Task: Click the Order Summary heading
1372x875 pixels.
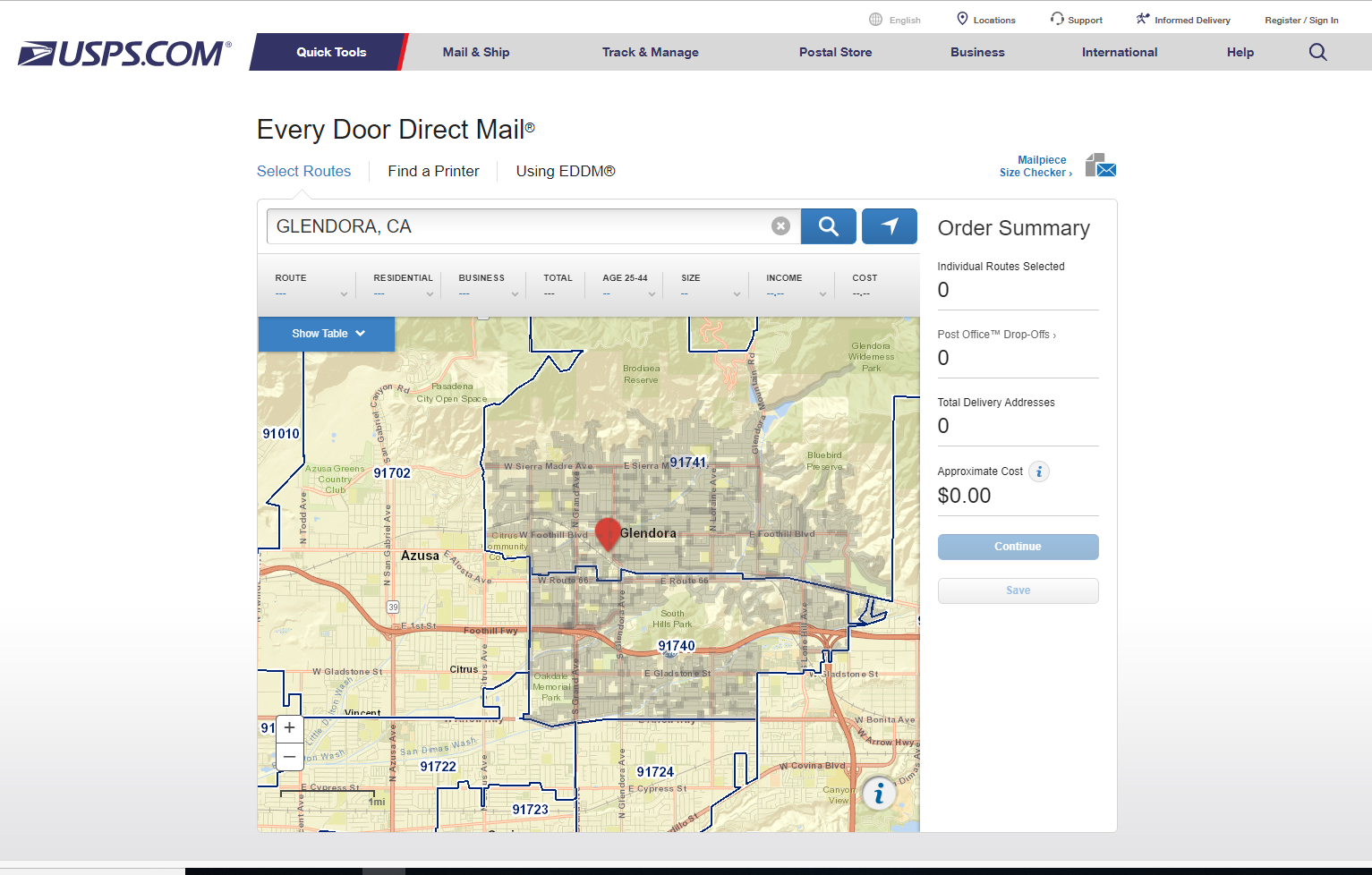Action: pyautogui.click(x=1013, y=228)
